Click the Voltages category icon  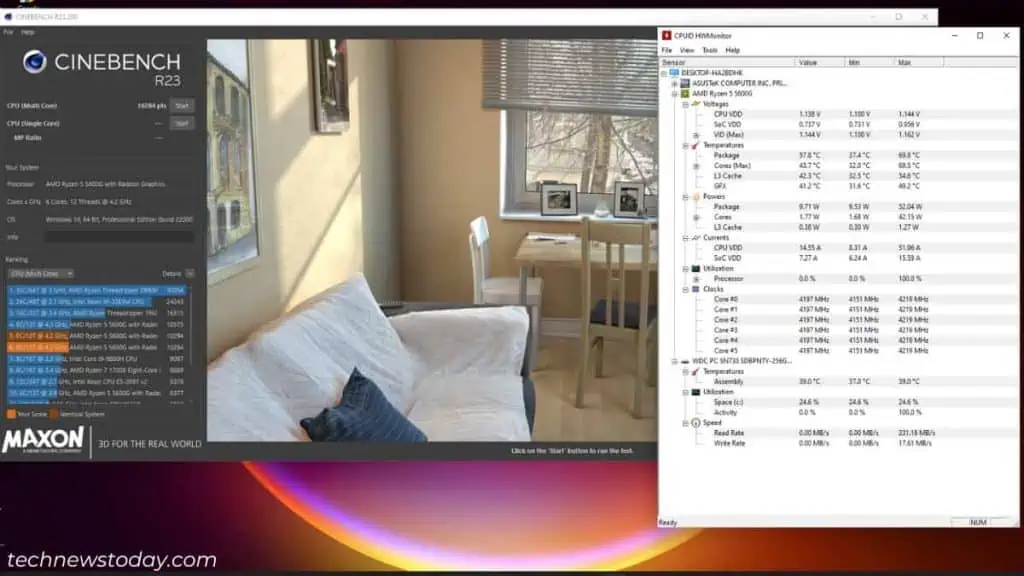click(x=696, y=104)
